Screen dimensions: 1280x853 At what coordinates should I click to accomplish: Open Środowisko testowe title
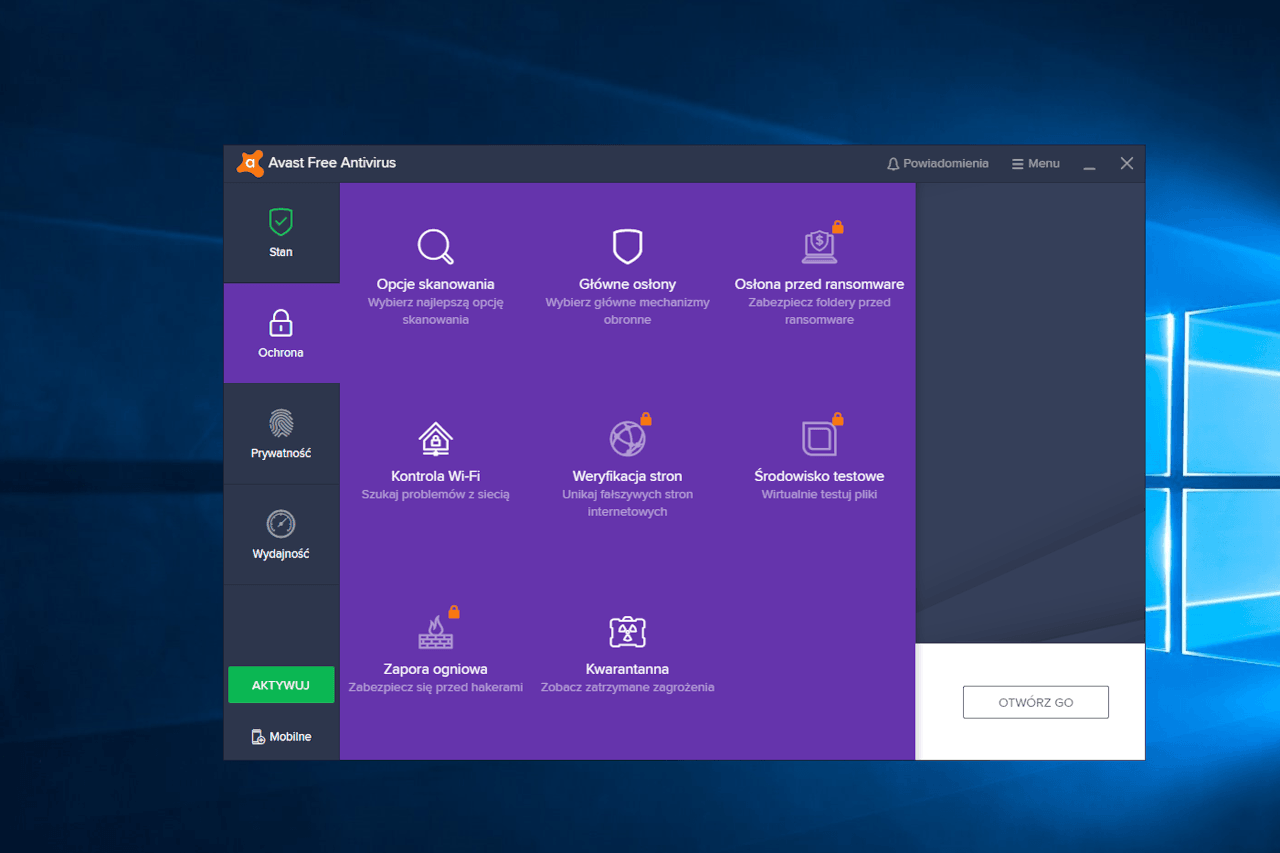point(819,476)
